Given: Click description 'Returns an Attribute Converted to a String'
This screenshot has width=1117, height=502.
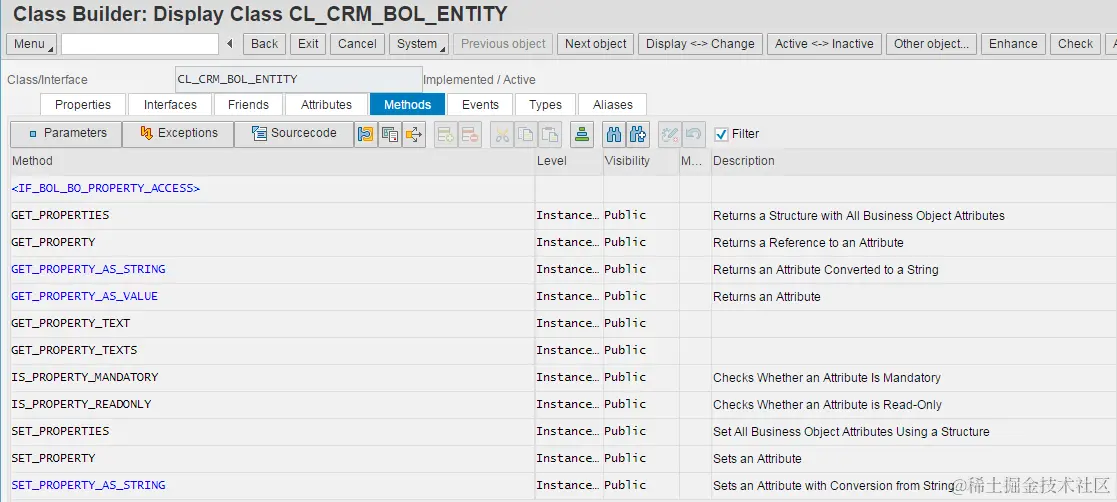Looking at the screenshot, I should pyautogui.click(x=826, y=270).
